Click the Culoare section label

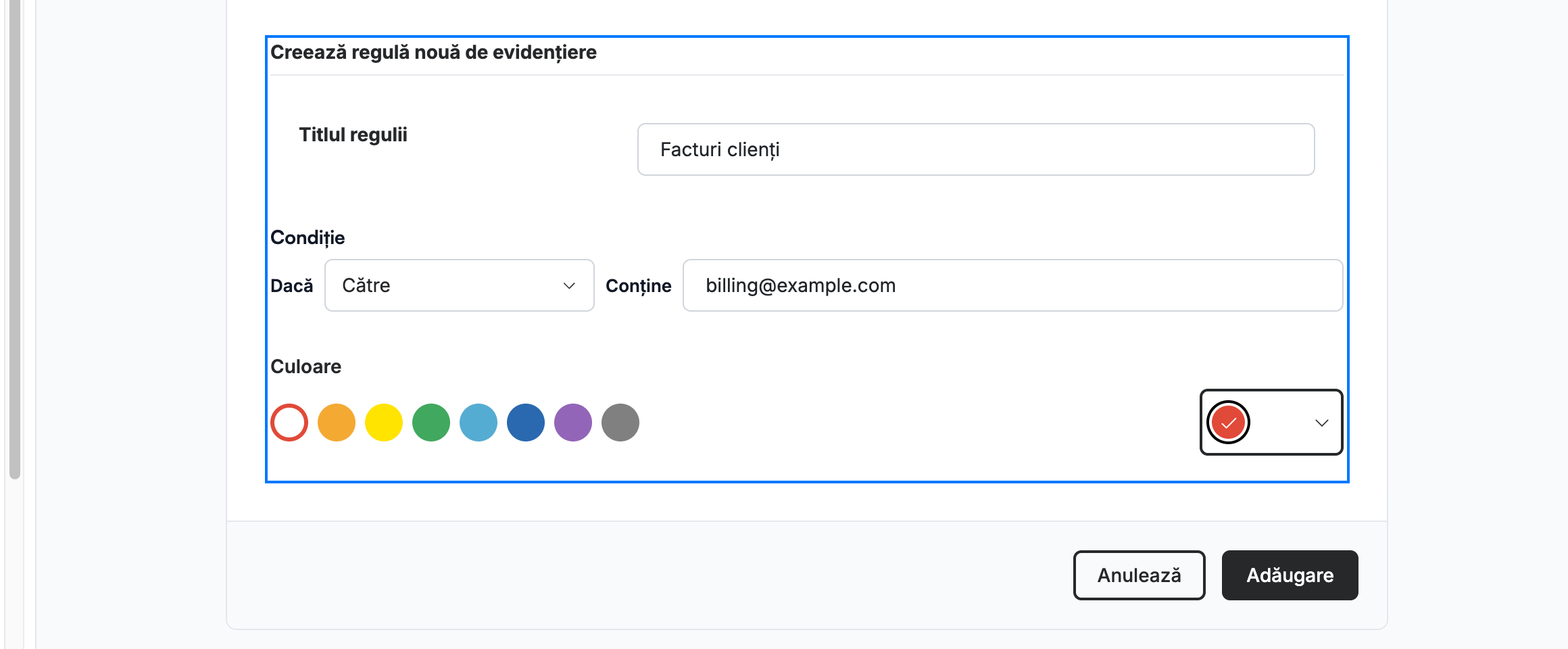(x=305, y=366)
